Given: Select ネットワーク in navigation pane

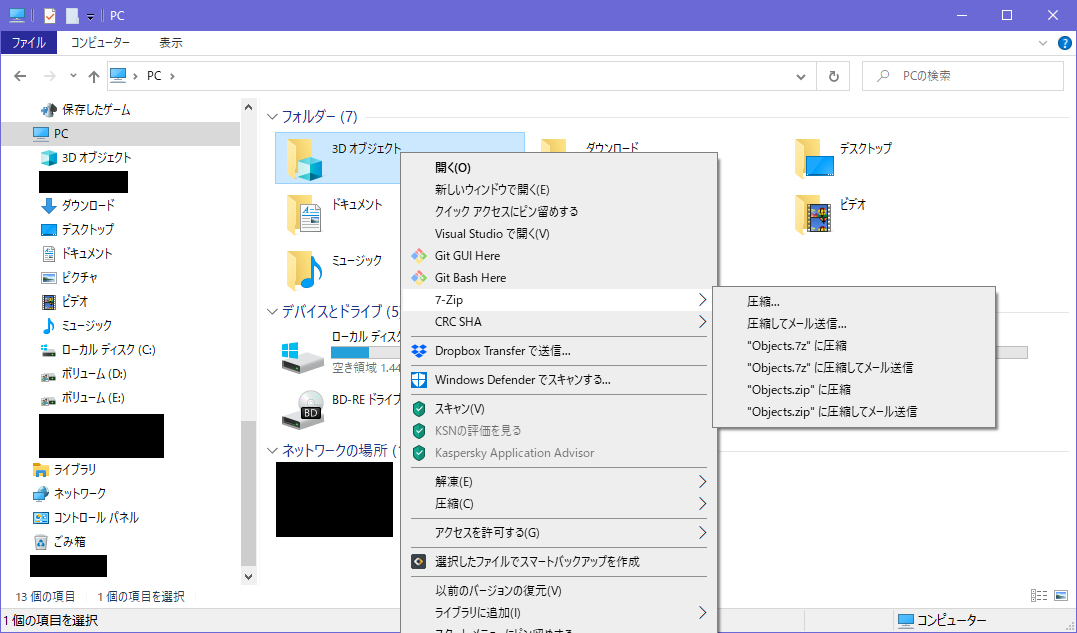Looking at the screenshot, I should tap(69, 494).
